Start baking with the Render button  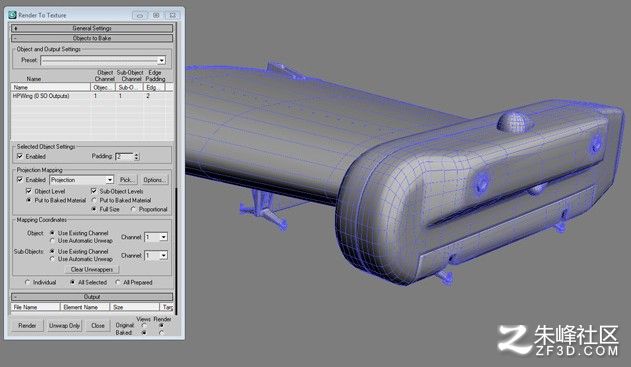pyautogui.click(x=27, y=326)
